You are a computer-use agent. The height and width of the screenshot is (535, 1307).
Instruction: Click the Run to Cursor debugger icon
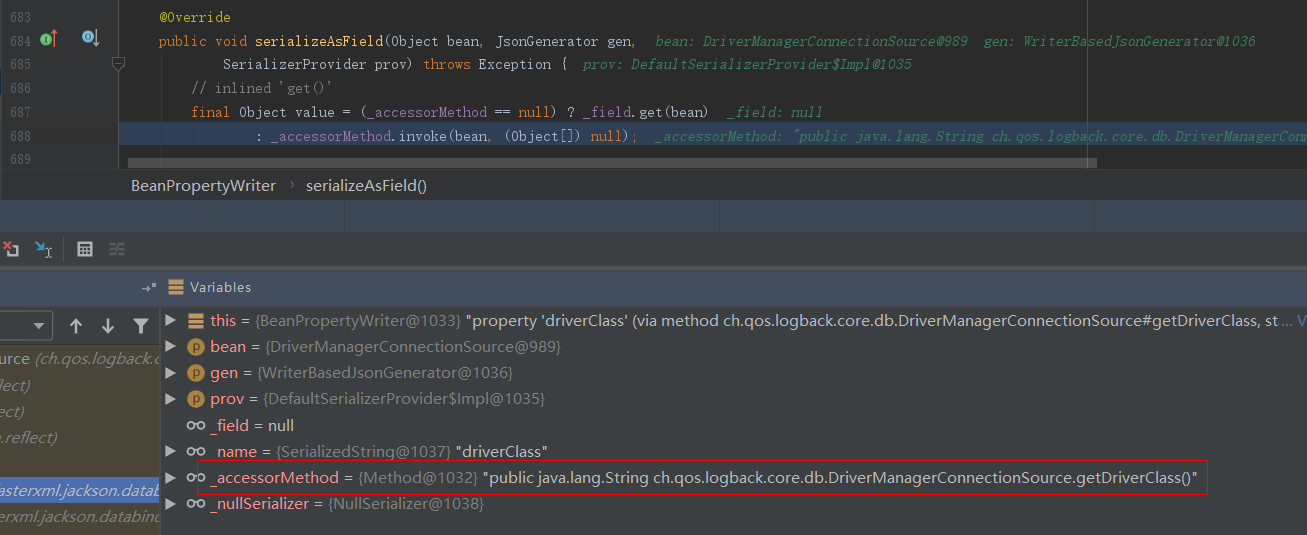click(43, 249)
